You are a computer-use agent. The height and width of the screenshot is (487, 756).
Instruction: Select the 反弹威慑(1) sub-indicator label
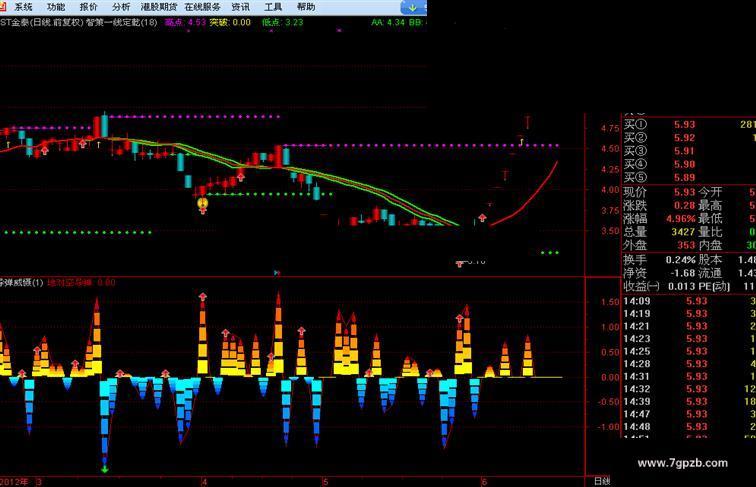pyautogui.click(x=22, y=283)
